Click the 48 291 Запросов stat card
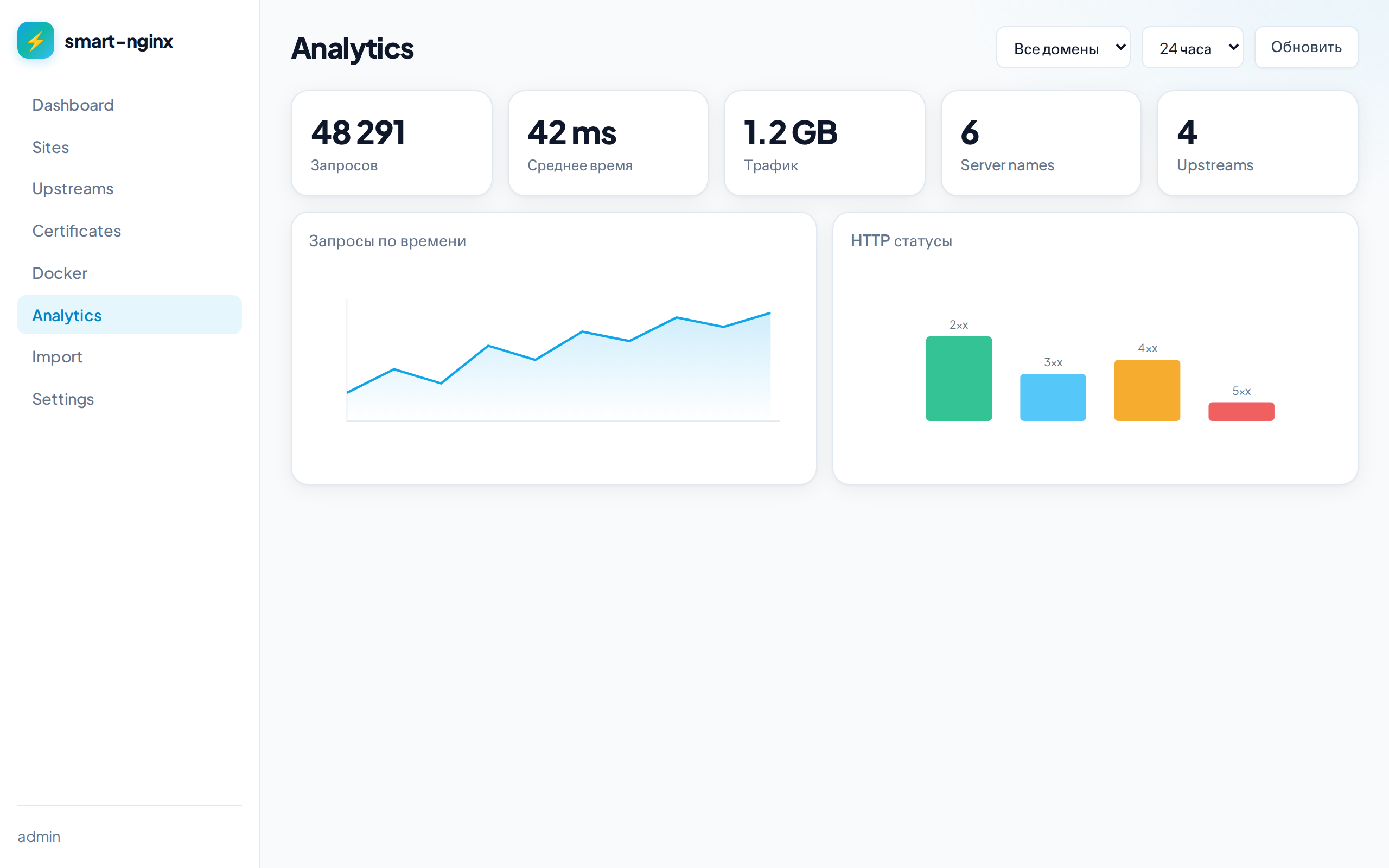Screen dimensions: 1389x868 (x=391, y=144)
